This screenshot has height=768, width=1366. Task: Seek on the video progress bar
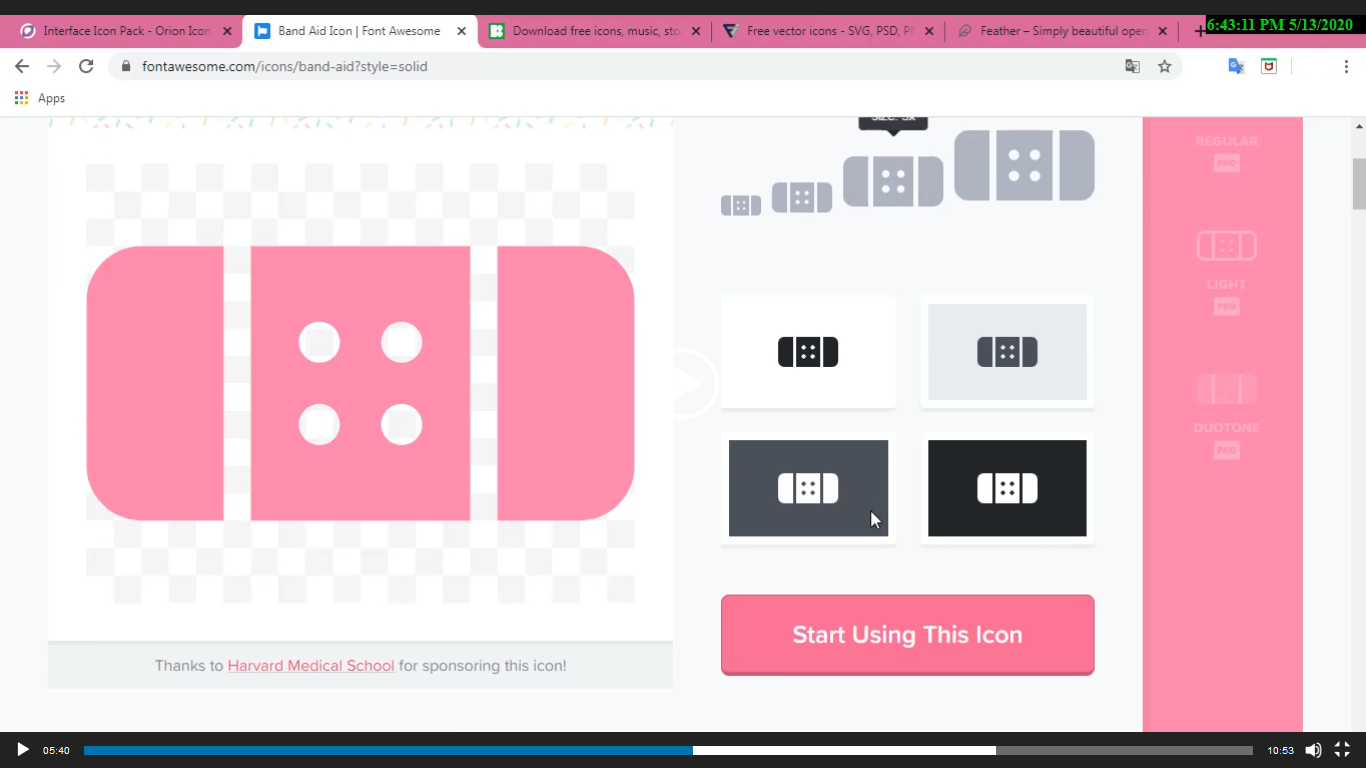(668, 750)
